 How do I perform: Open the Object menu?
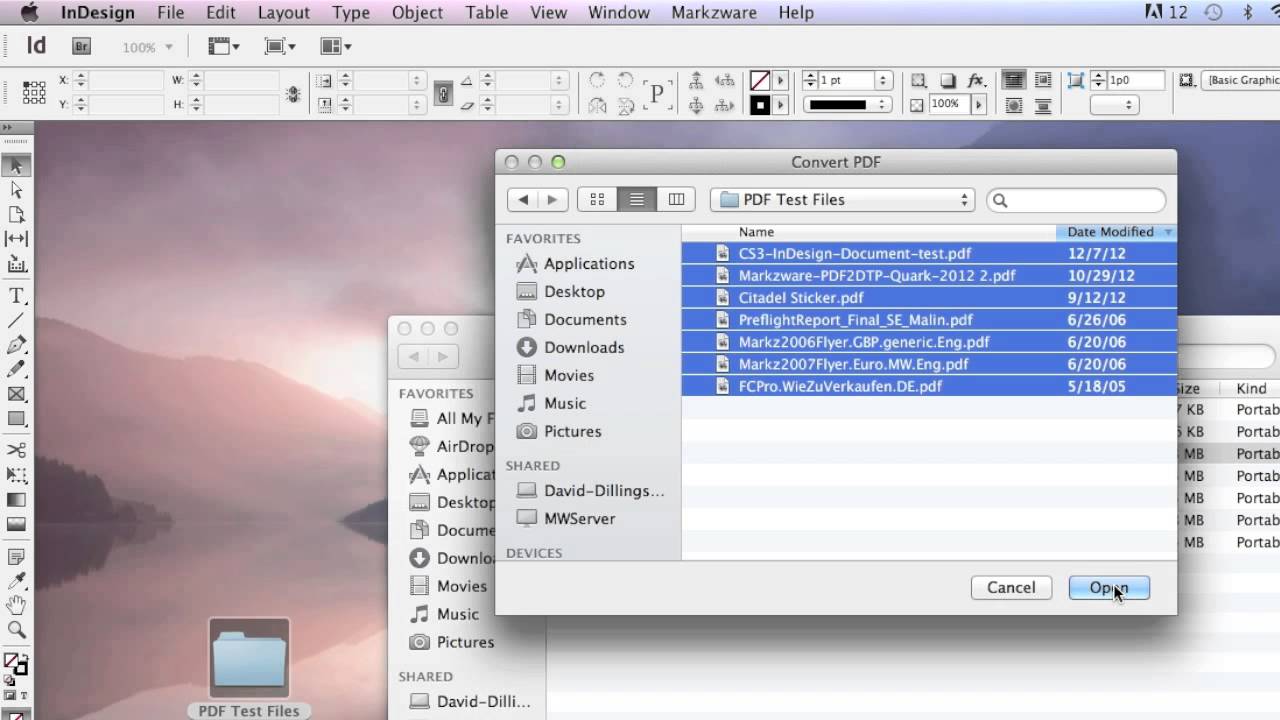pos(417,13)
